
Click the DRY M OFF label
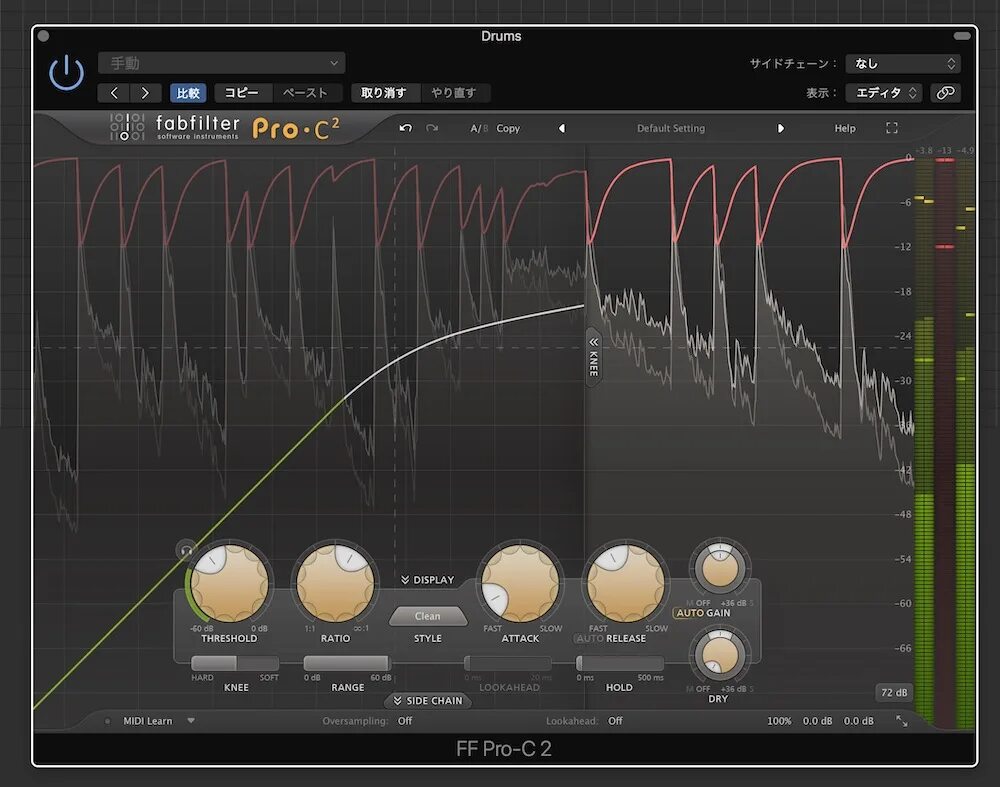point(698,689)
